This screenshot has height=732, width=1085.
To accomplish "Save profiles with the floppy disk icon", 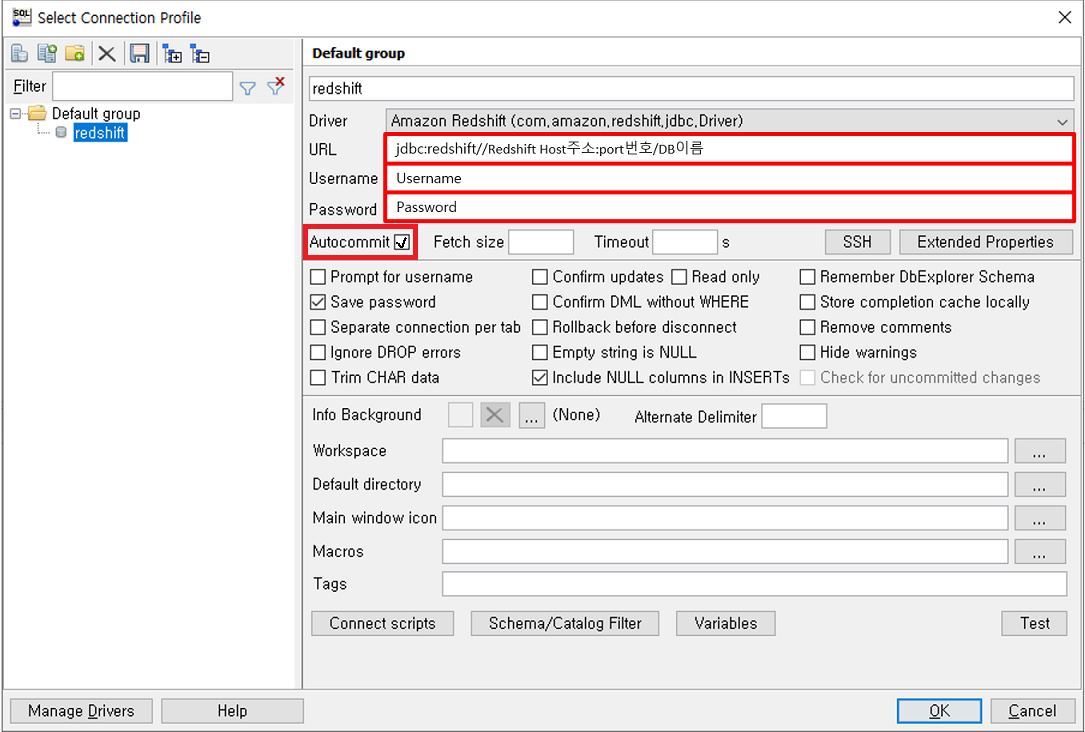I will (x=140, y=53).
